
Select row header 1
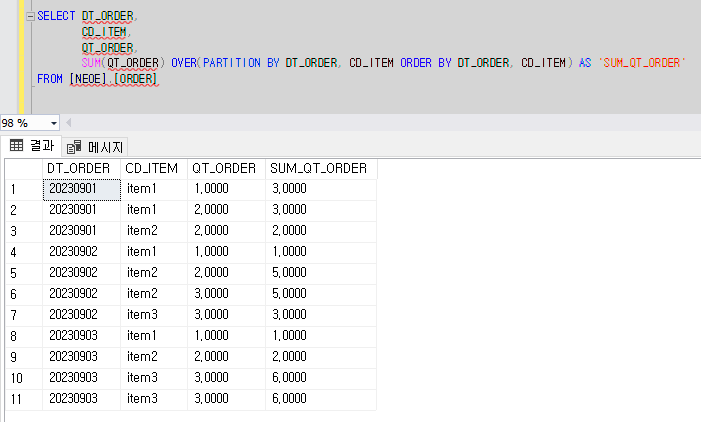coord(24,190)
